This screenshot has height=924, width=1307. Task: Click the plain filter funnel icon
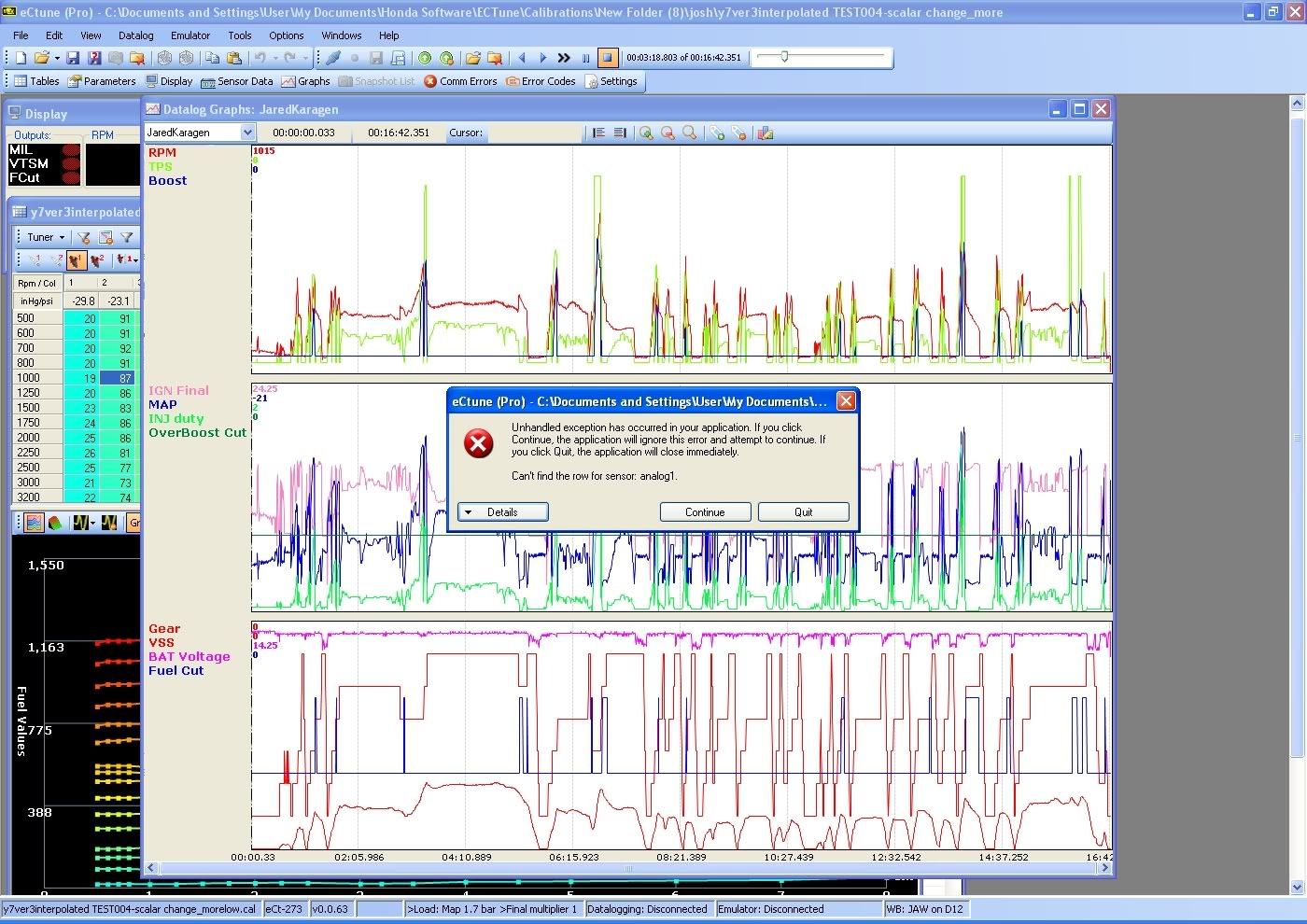click(x=127, y=237)
